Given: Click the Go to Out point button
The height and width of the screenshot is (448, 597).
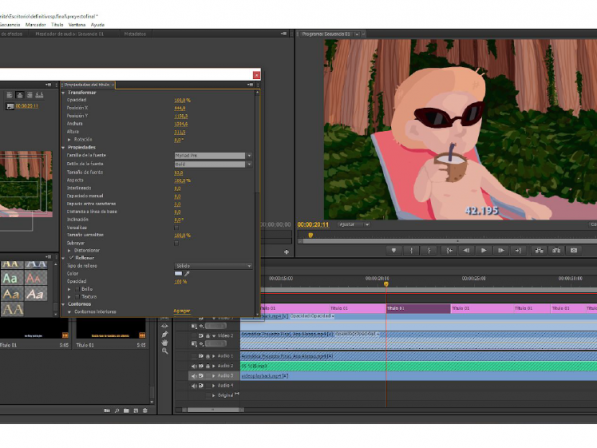Looking at the screenshot, I should click(x=518, y=250).
